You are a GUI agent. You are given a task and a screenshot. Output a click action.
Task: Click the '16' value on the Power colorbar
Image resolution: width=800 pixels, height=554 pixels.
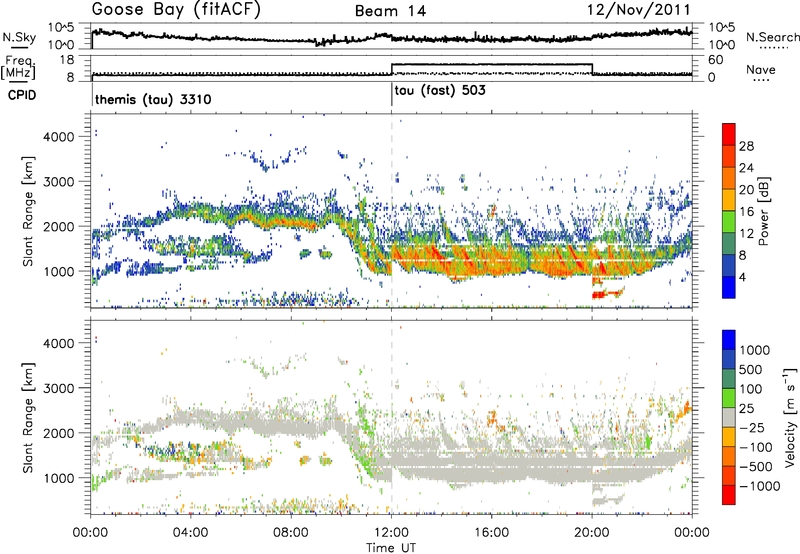746,212
